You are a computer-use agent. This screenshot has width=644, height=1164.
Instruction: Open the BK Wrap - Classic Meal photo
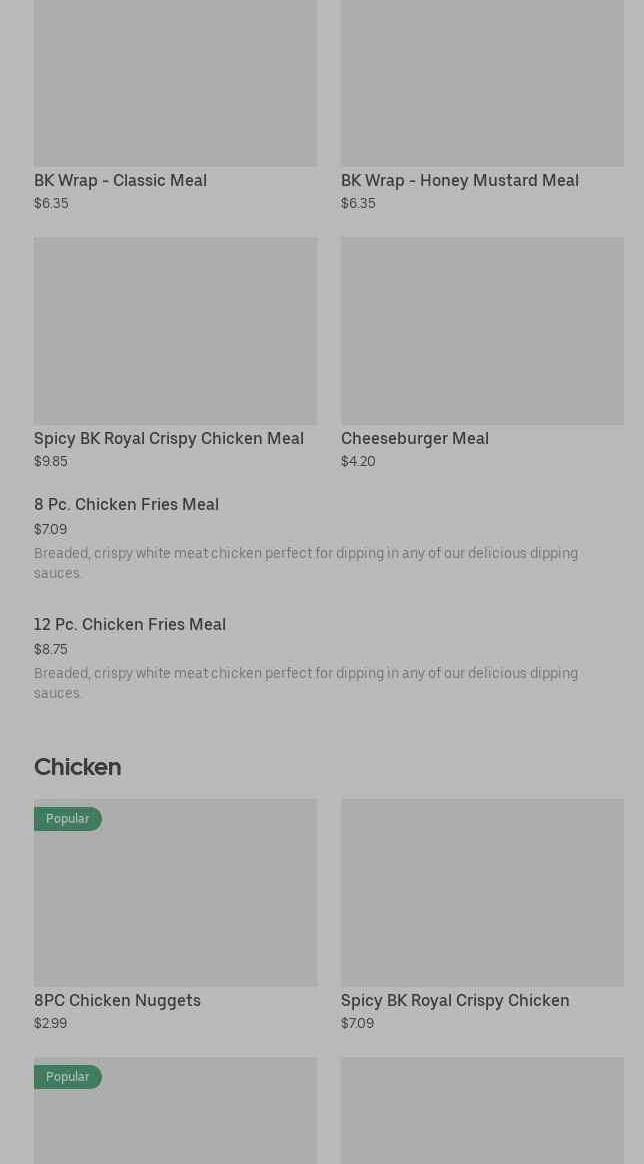(x=175, y=82)
